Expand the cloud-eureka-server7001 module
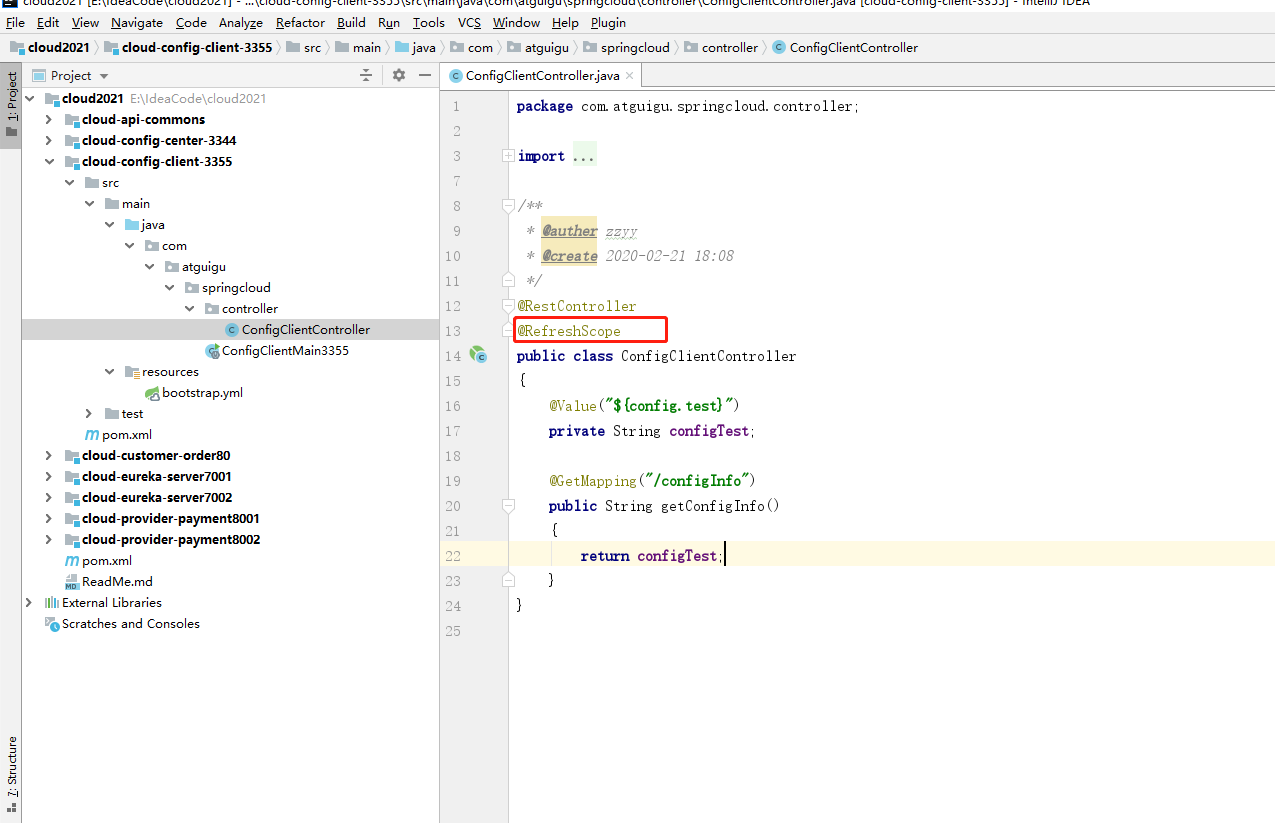This screenshot has width=1275, height=823. coord(49,477)
